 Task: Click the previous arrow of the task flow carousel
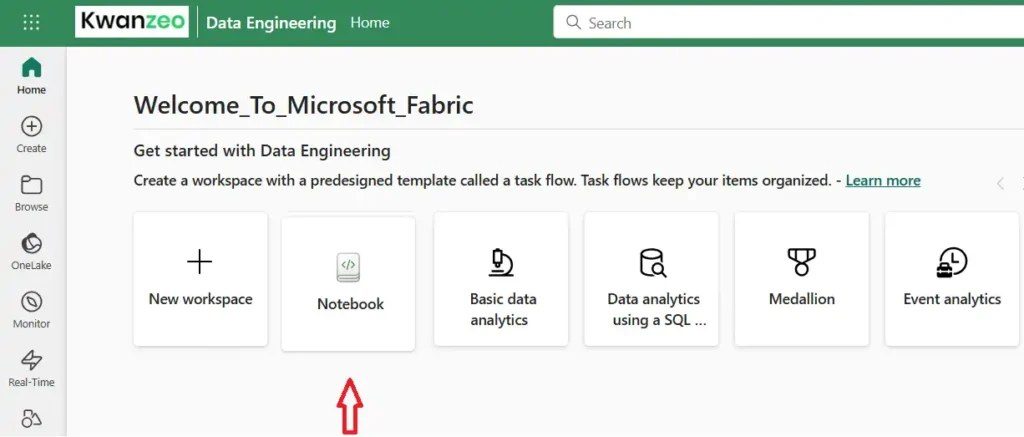point(1000,184)
